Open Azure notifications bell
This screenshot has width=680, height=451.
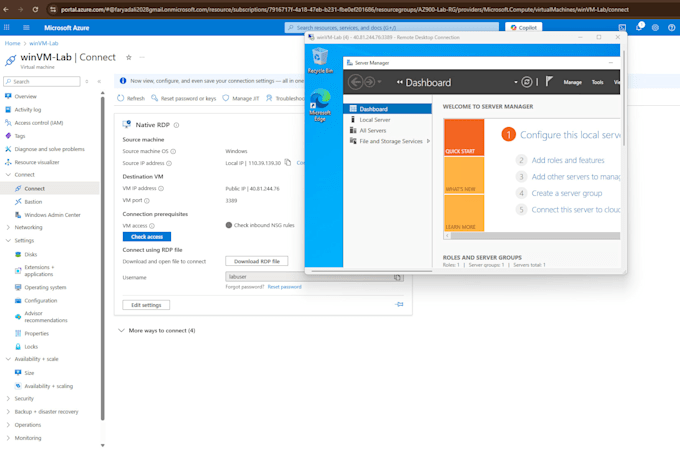click(639, 28)
